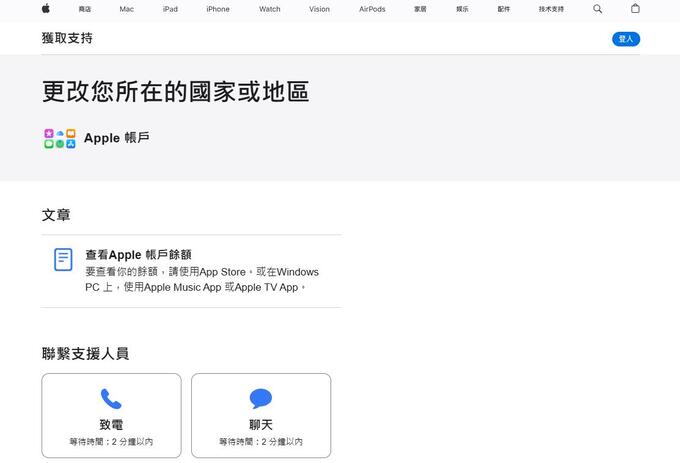Click the article document icon
The width and height of the screenshot is (680, 463).
63,259
